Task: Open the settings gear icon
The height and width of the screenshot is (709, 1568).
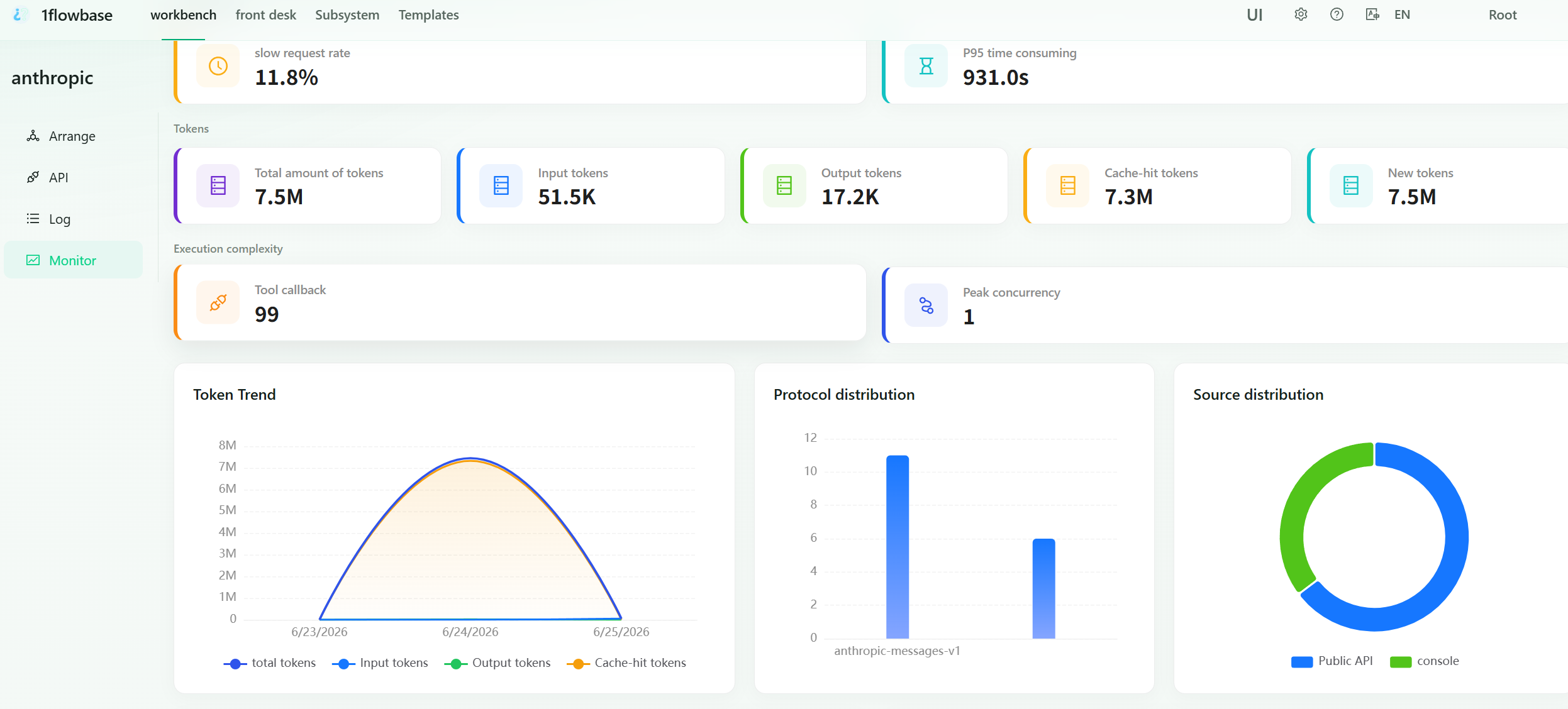Action: click(x=1301, y=14)
